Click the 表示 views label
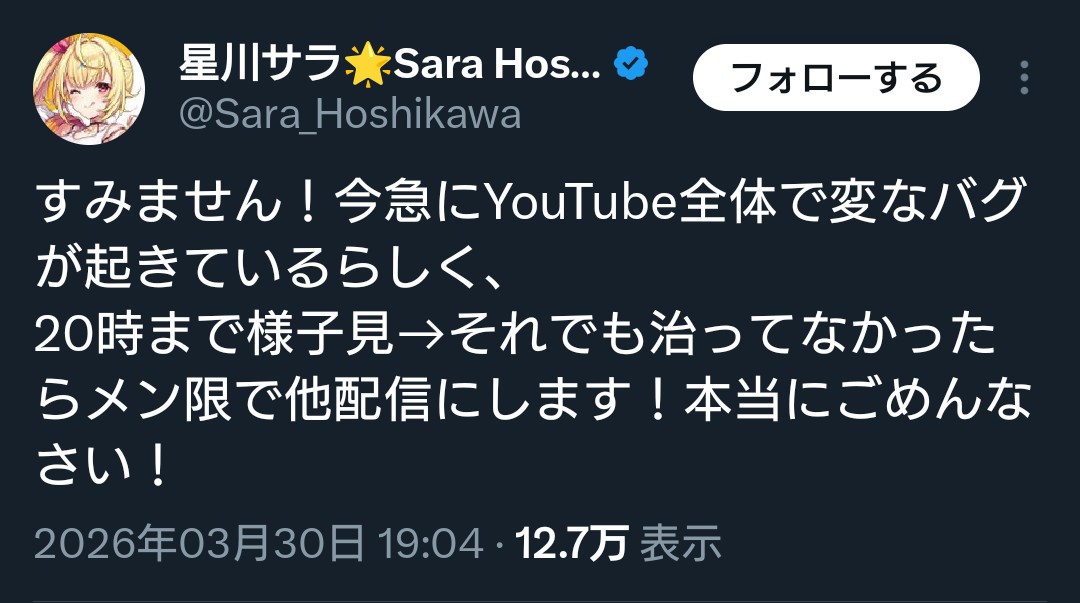The image size is (1080, 603). click(681, 542)
